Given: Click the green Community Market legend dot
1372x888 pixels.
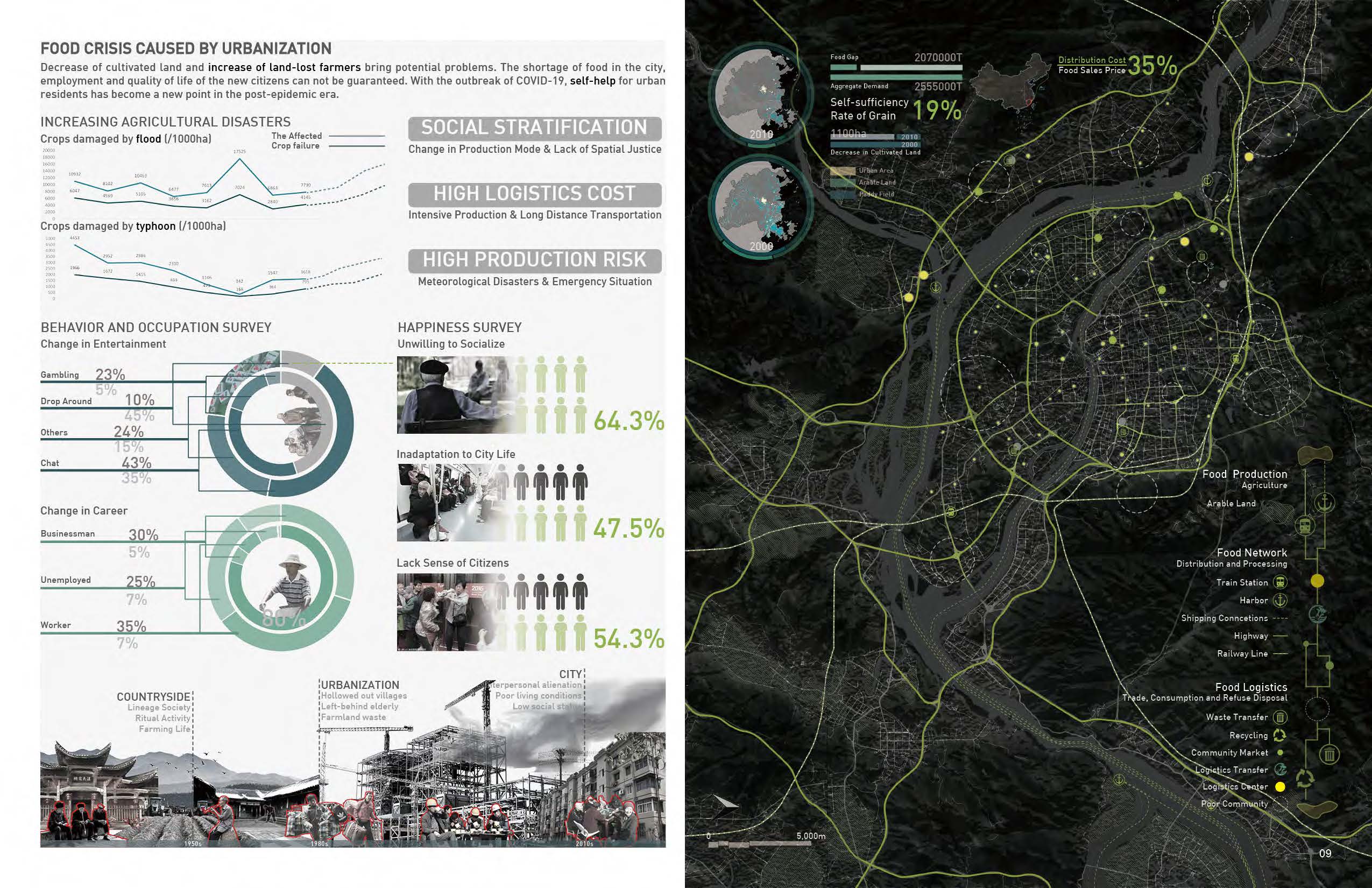Looking at the screenshot, I should [x=1280, y=752].
